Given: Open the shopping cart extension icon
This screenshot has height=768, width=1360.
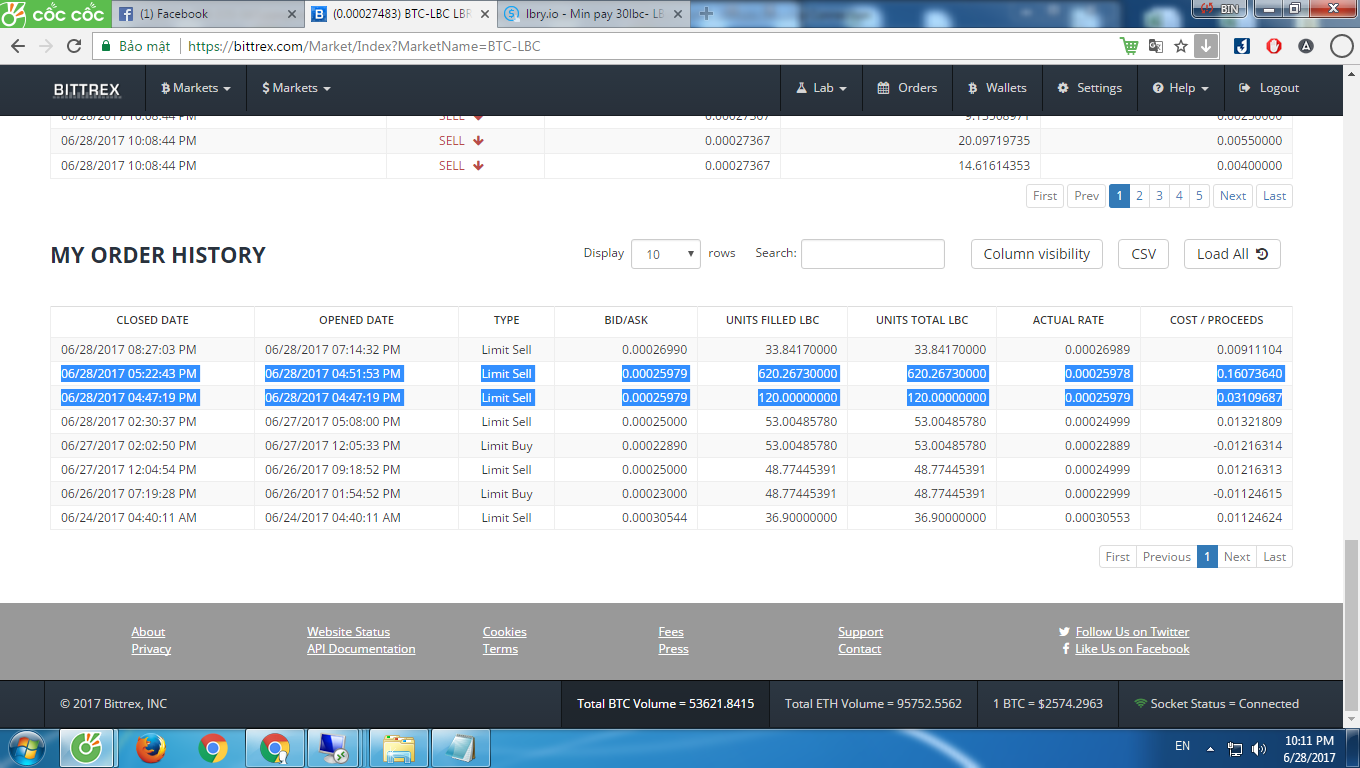Looking at the screenshot, I should click(1129, 46).
